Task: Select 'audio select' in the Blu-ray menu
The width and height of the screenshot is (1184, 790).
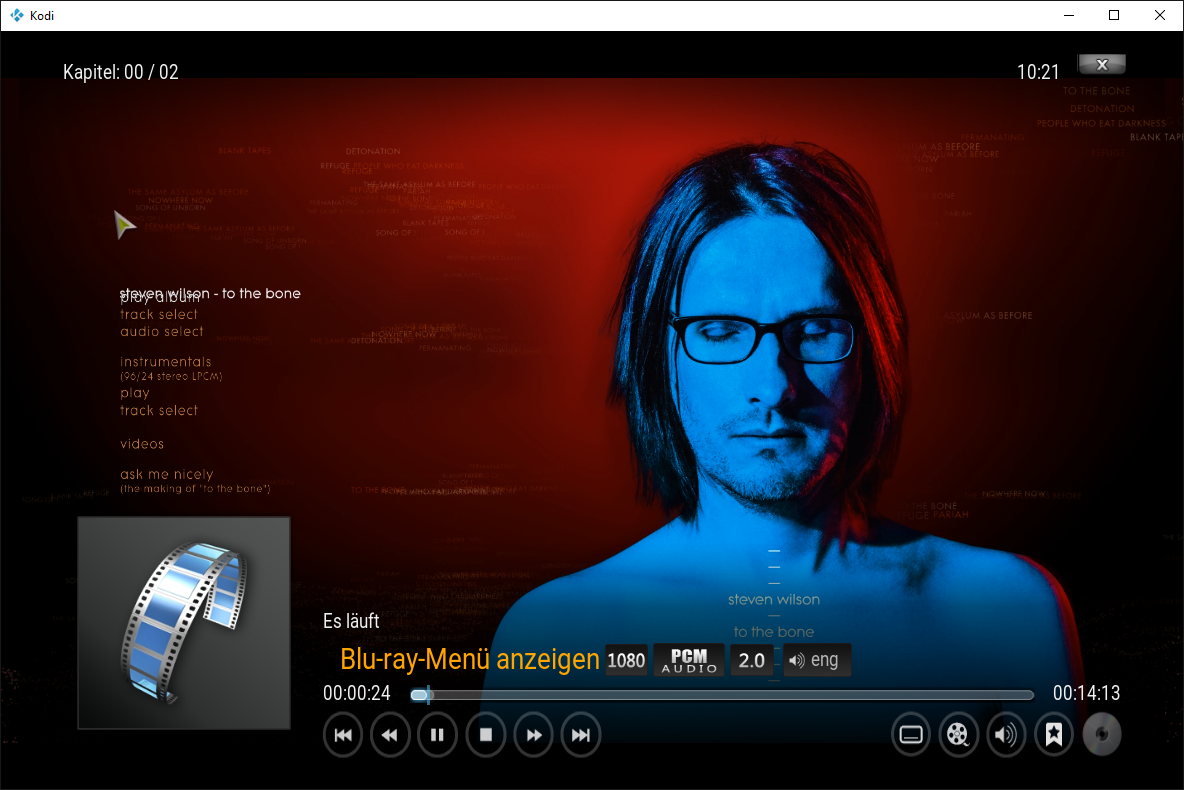Action: click(x=162, y=332)
